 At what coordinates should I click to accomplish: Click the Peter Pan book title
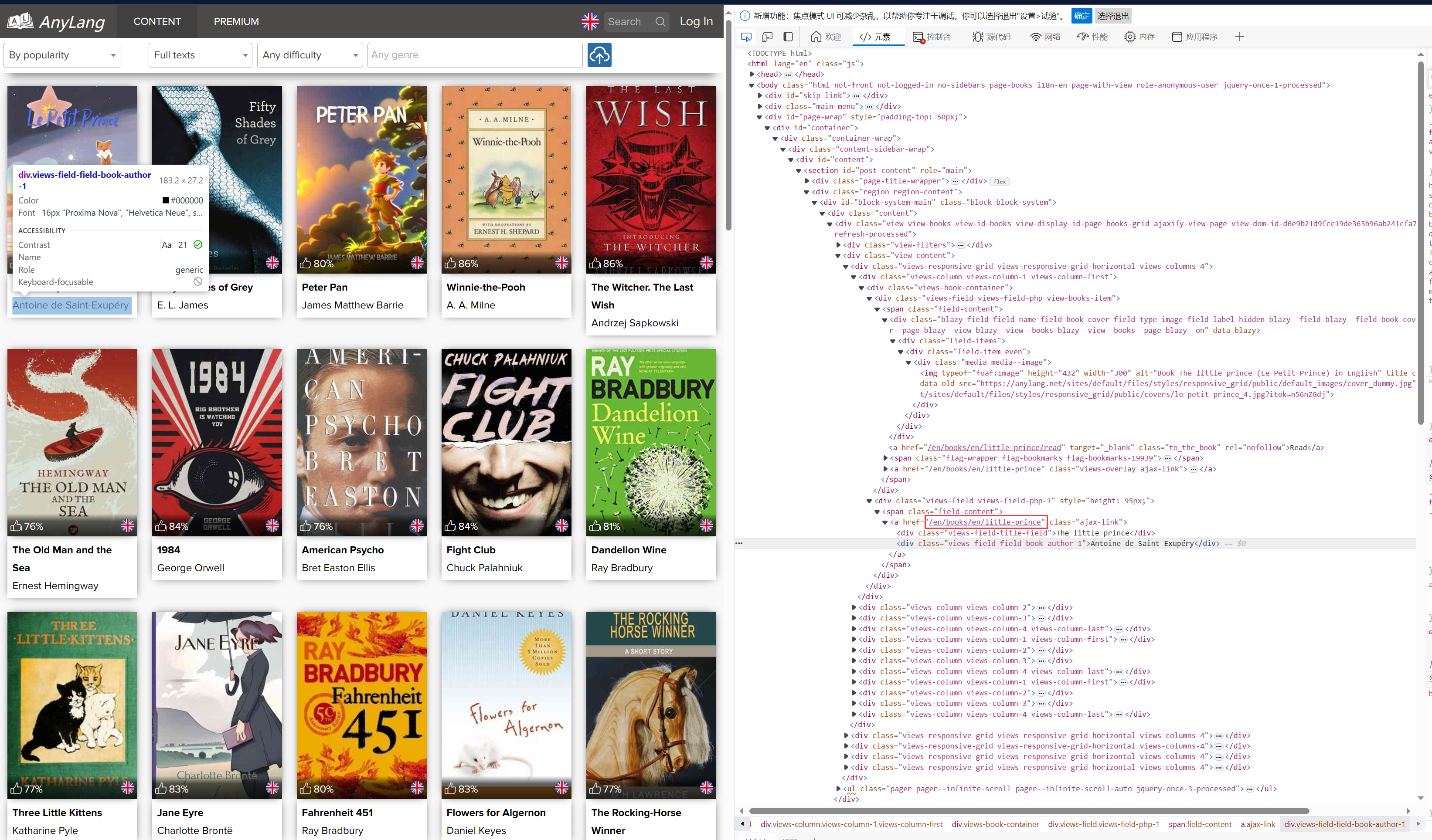(x=324, y=288)
